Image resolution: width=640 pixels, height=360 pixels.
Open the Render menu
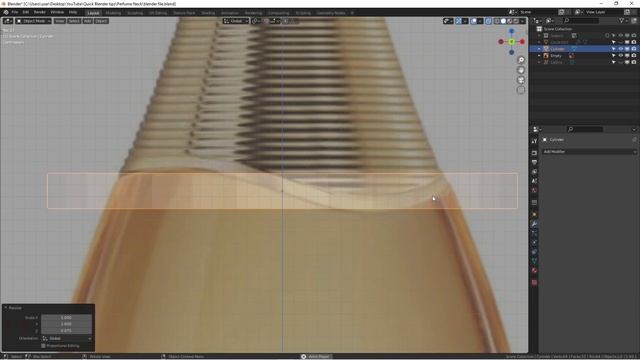[x=40, y=12]
